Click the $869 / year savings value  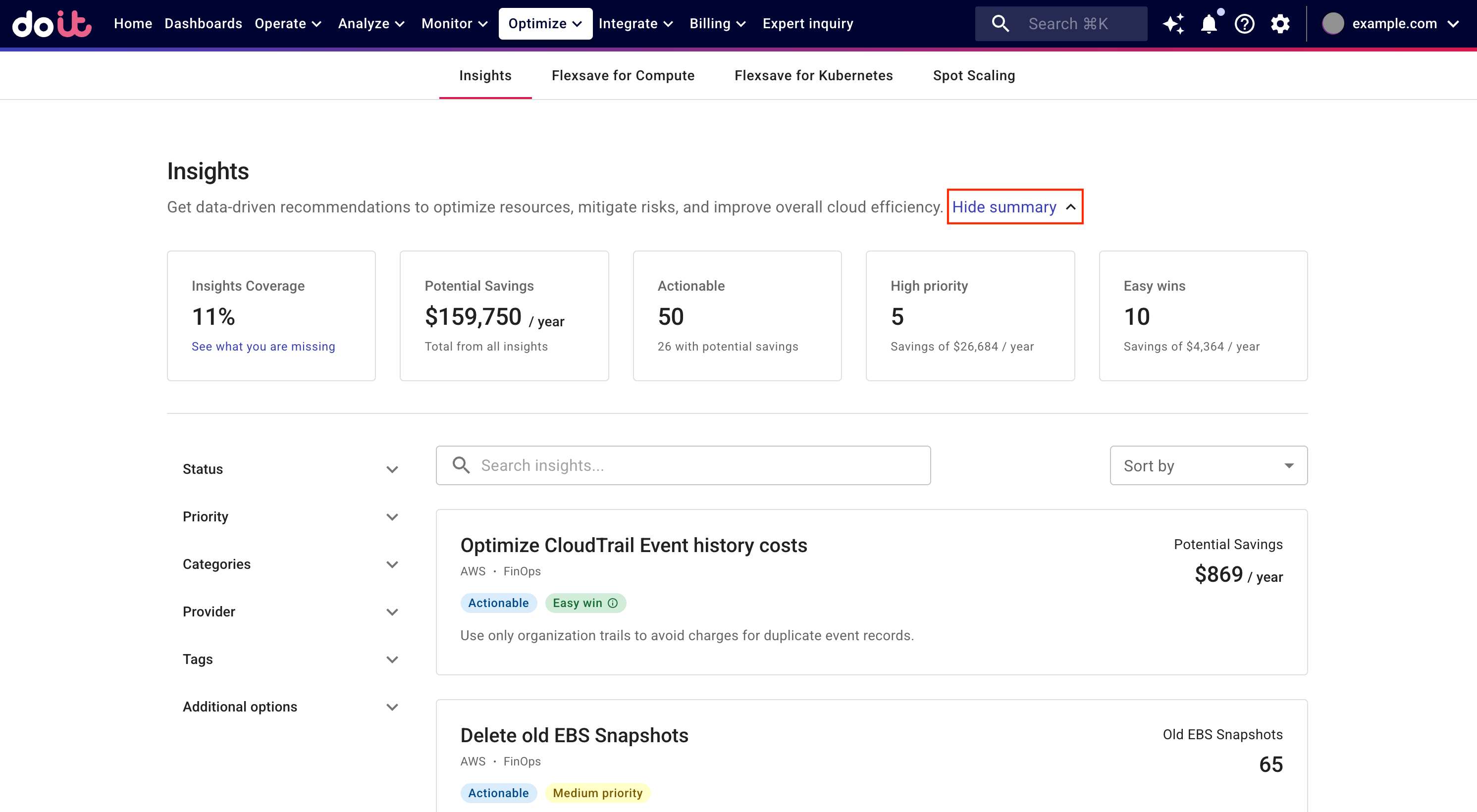click(1238, 574)
